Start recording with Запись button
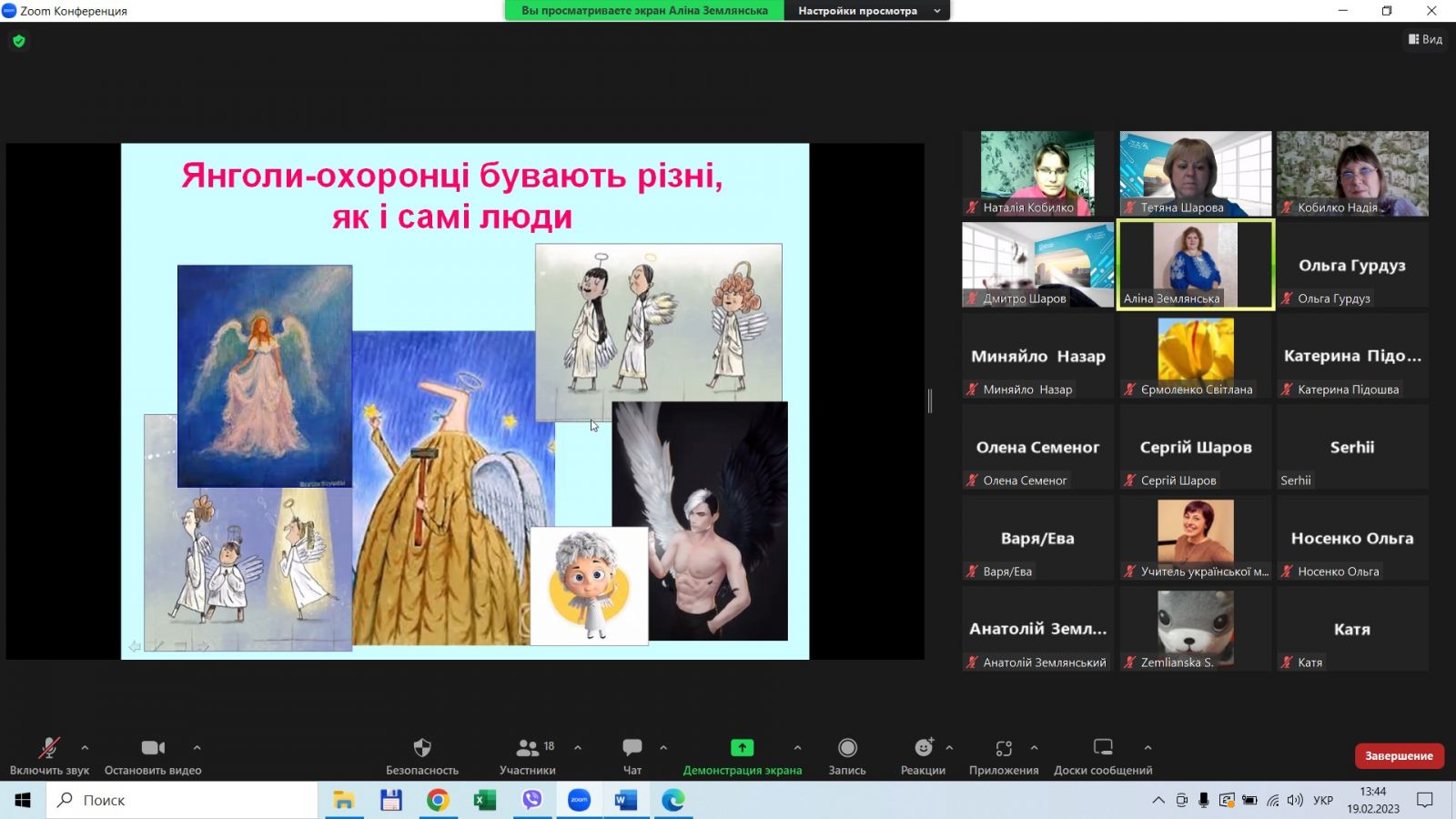This screenshot has height=819, width=1456. (847, 756)
